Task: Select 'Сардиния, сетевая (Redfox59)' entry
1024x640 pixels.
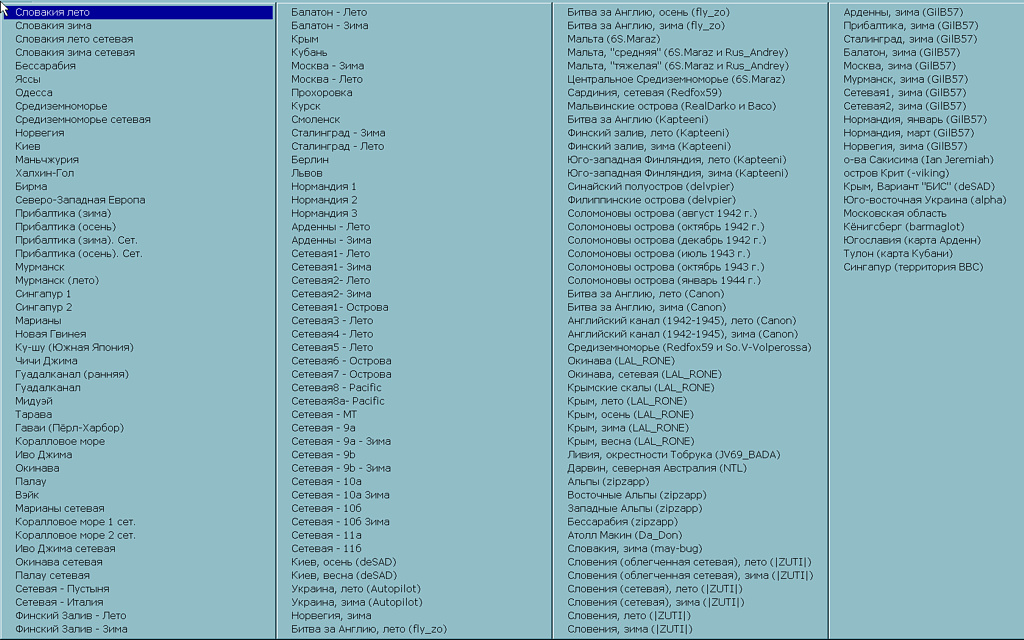Action: 644,92
